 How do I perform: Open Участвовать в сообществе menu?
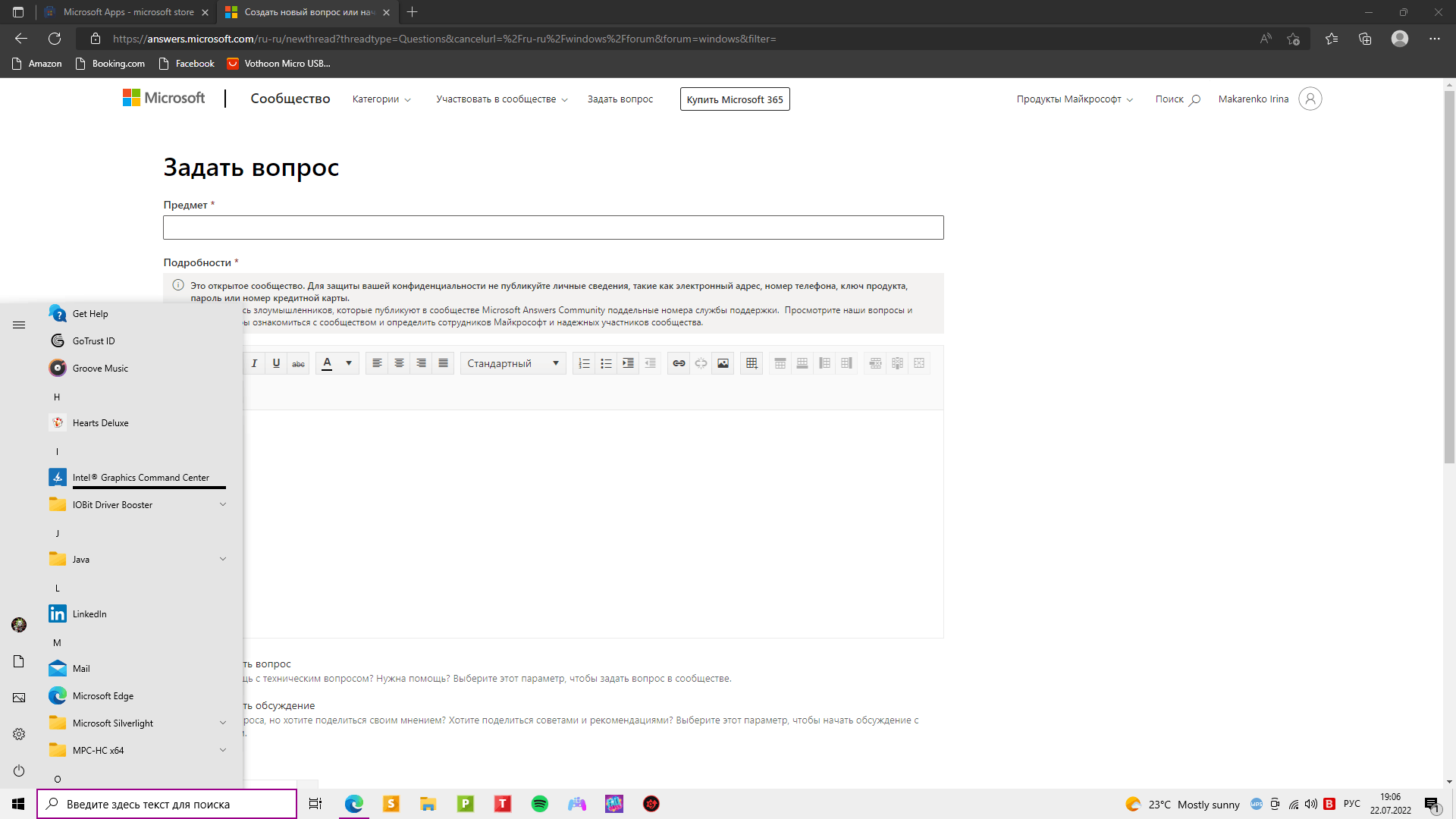tap(501, 99)
